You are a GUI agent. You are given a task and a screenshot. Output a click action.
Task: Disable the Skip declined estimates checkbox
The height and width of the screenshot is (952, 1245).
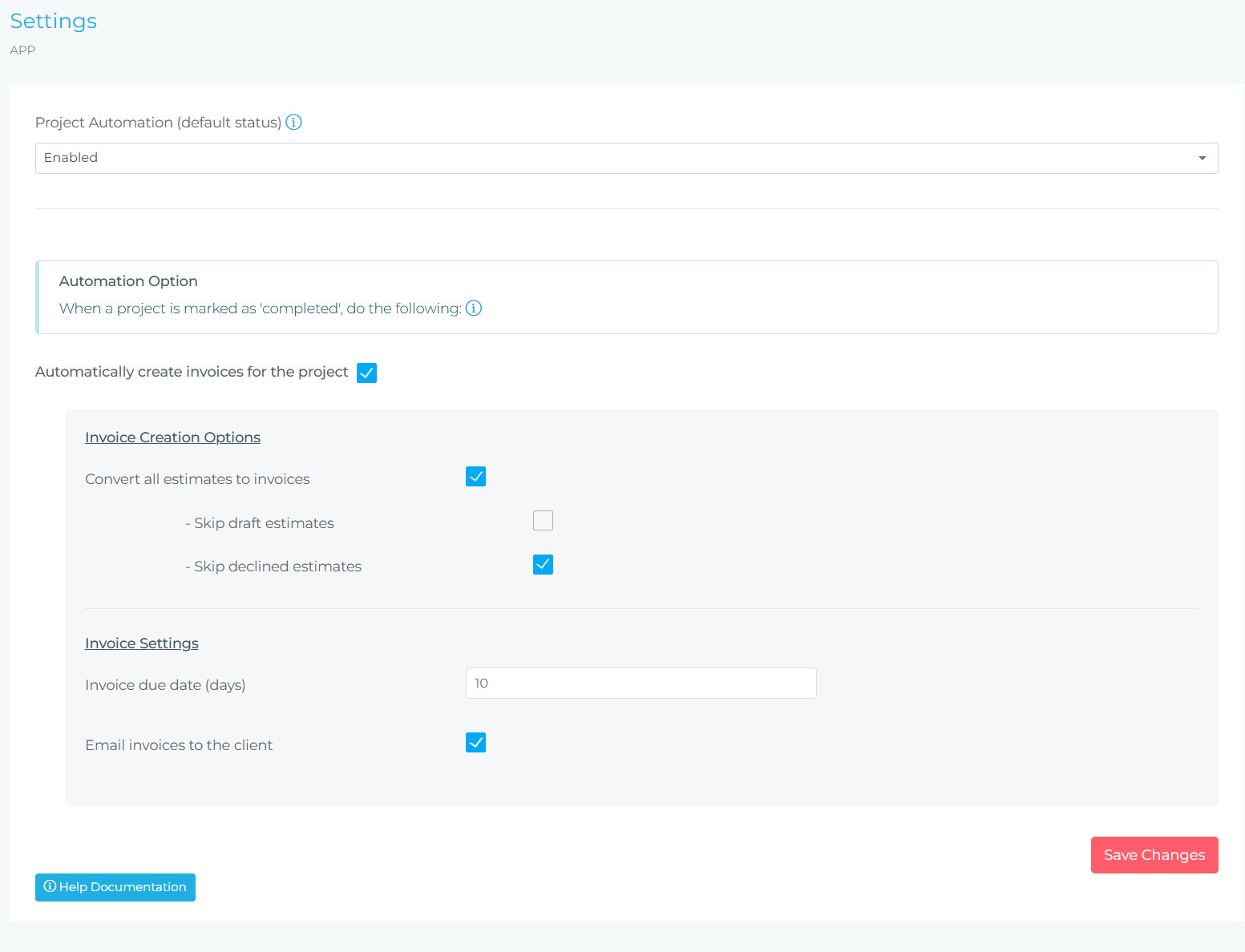pyautogui.click(x=543, y=565)
